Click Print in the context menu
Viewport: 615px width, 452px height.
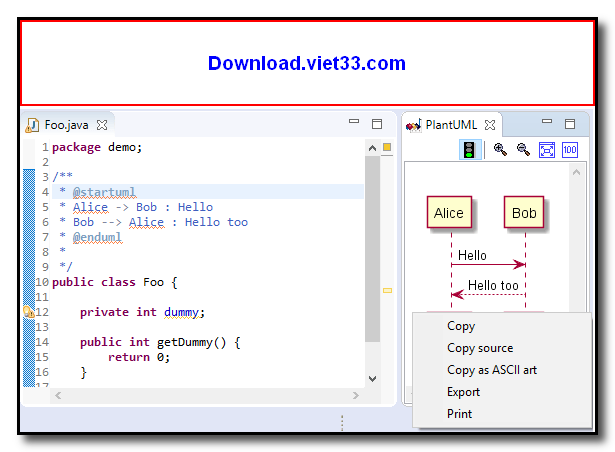point(460,414)
